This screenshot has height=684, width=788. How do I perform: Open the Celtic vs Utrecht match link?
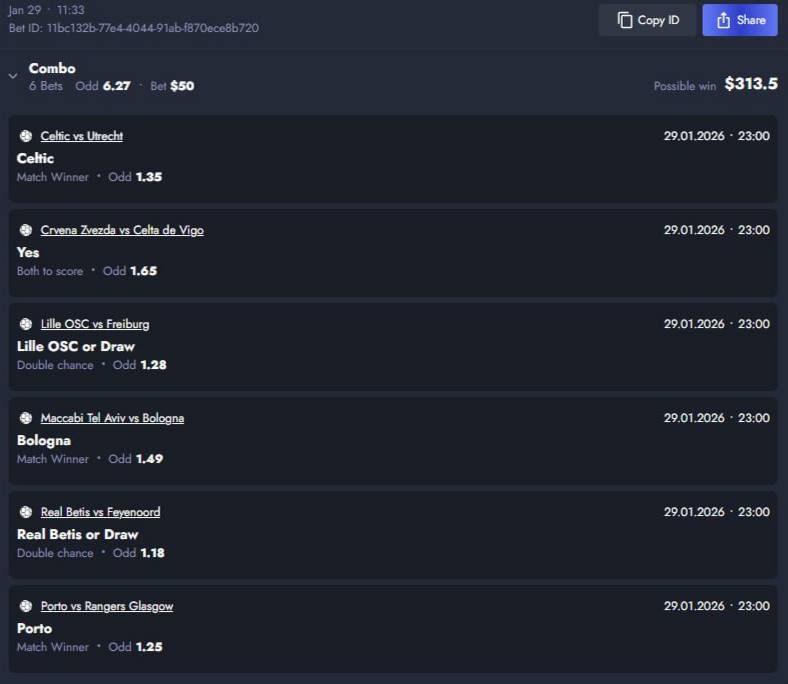point(82,136)
